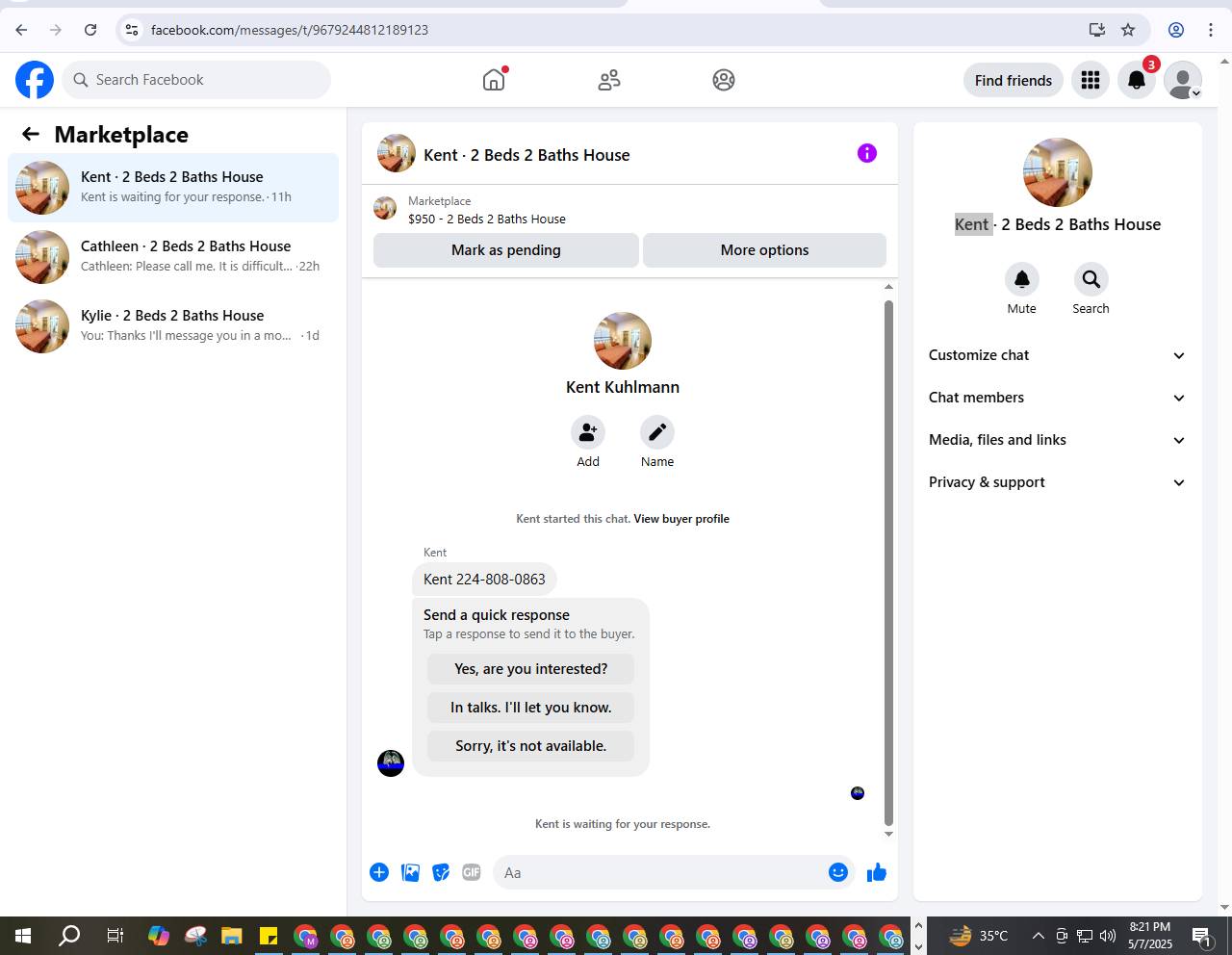Open the account profile avatar menu

[x=1183, y=80]
